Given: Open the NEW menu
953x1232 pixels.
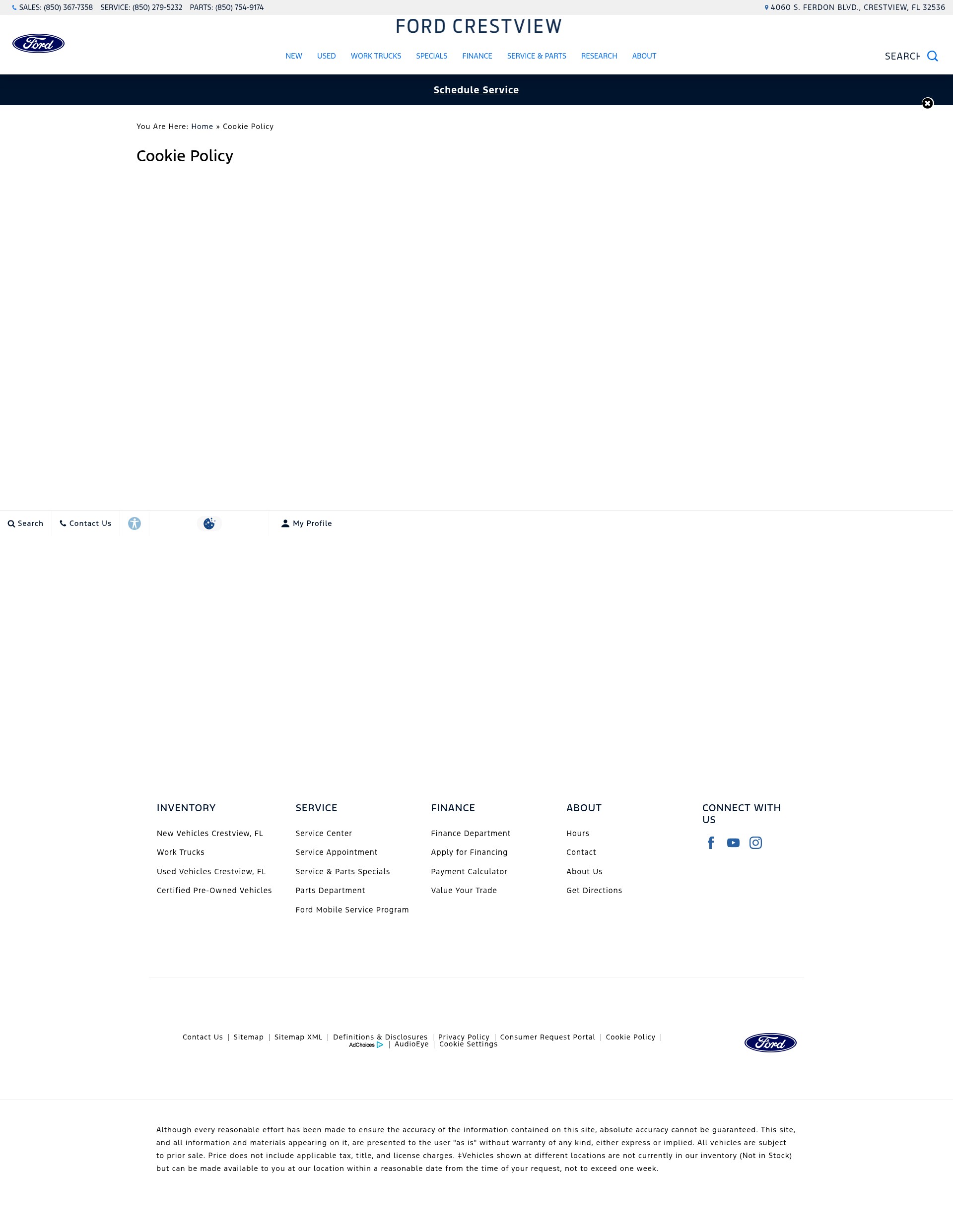Looking at the screenshot, I should click(x=294, y=56).
